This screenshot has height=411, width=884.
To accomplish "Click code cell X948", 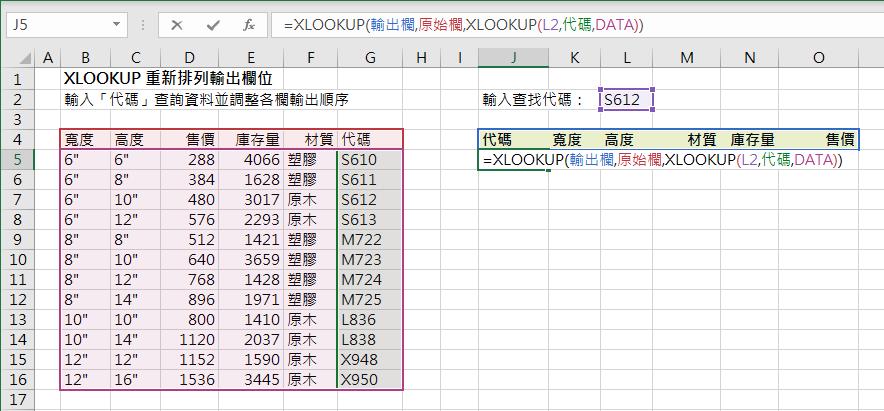I will click(370, 360).
